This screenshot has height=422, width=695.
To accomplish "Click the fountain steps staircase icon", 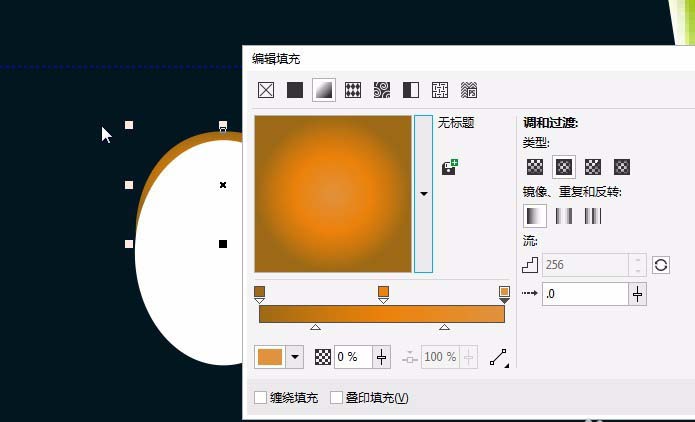I will [x=530, y=265].
